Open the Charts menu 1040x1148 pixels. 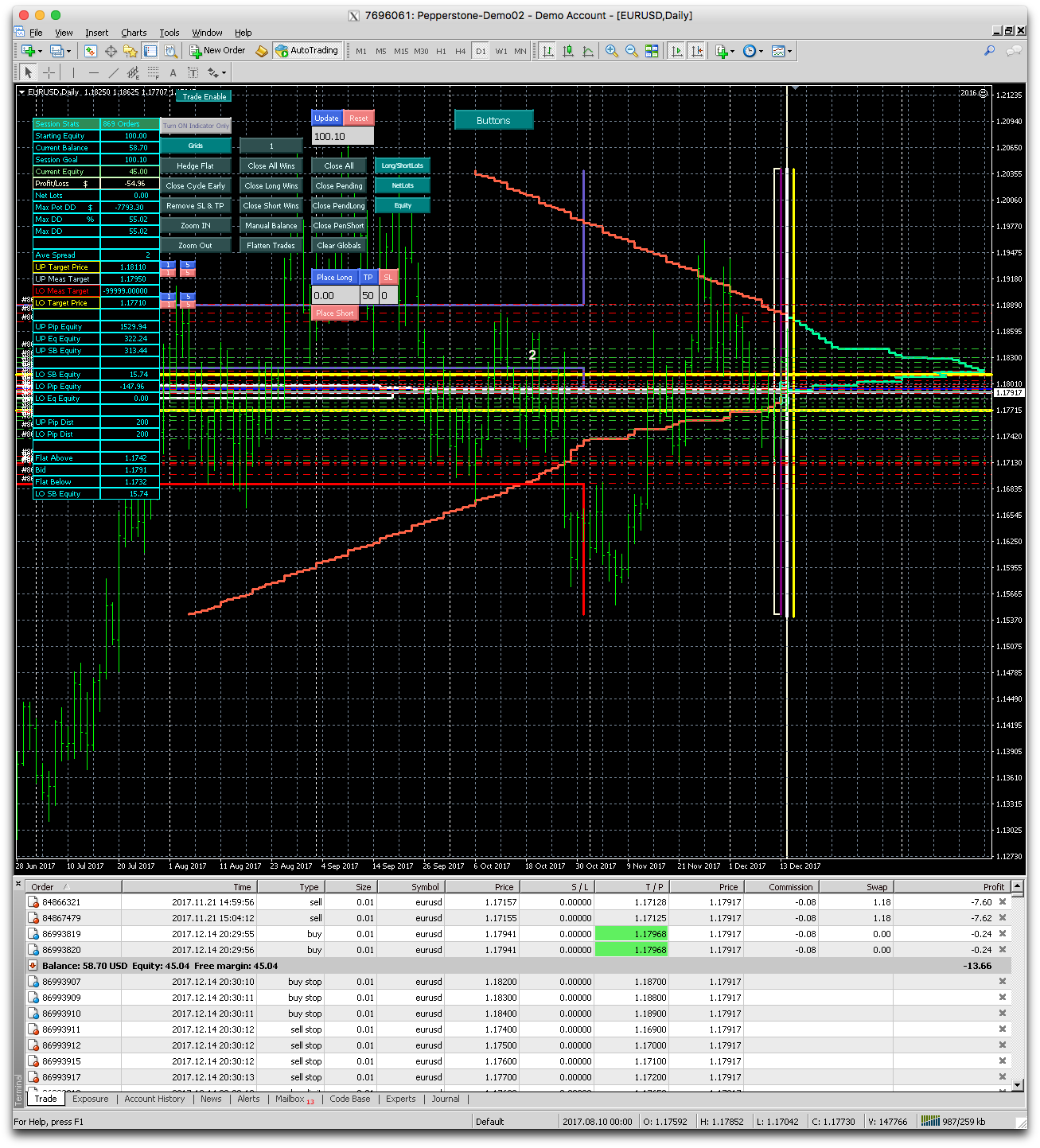click(134, 33)
